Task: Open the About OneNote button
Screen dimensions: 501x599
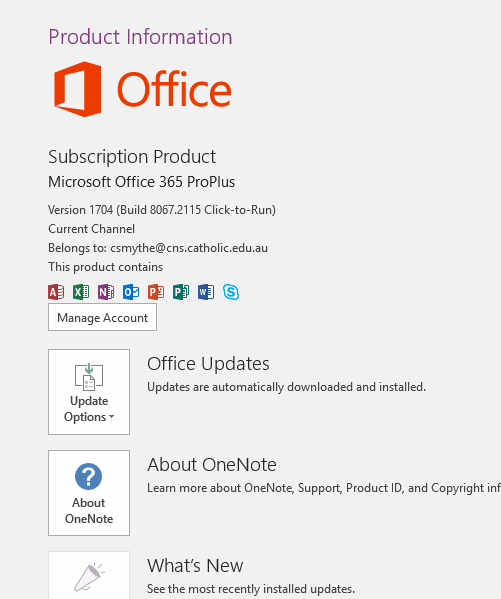Action: point(89,493)
